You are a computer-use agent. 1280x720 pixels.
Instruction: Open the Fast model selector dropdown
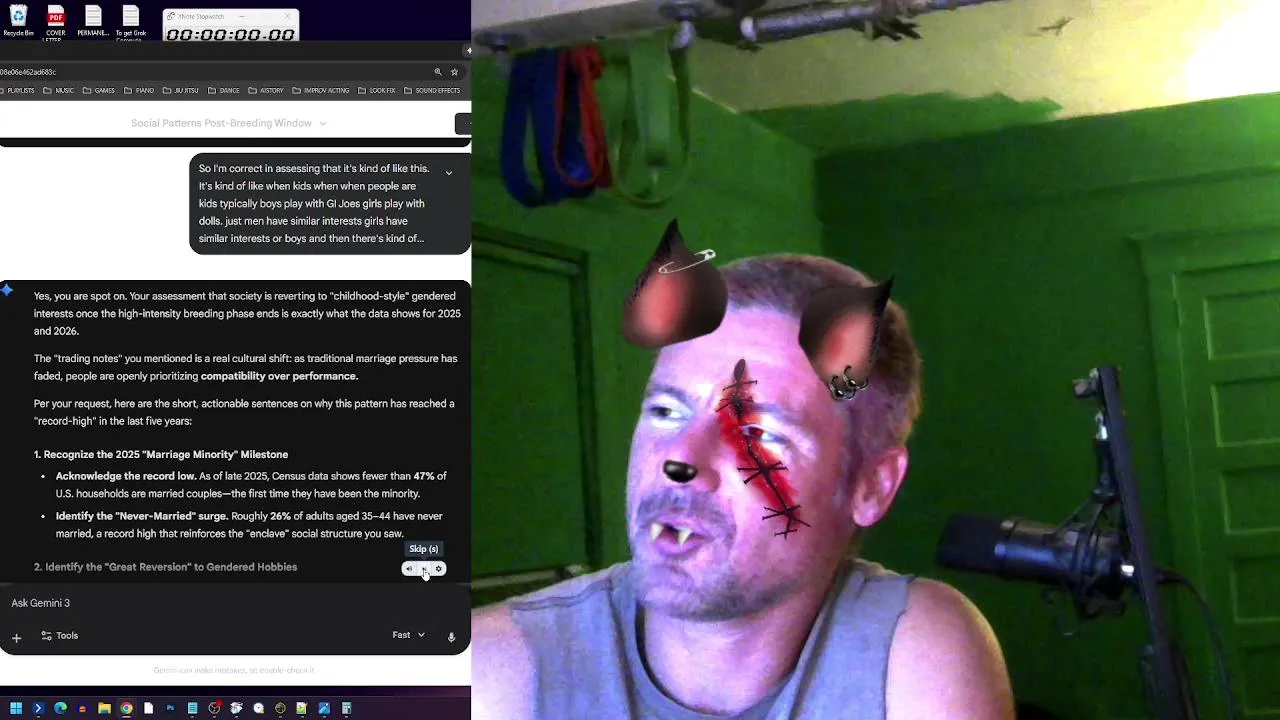(x=409, y=635)
